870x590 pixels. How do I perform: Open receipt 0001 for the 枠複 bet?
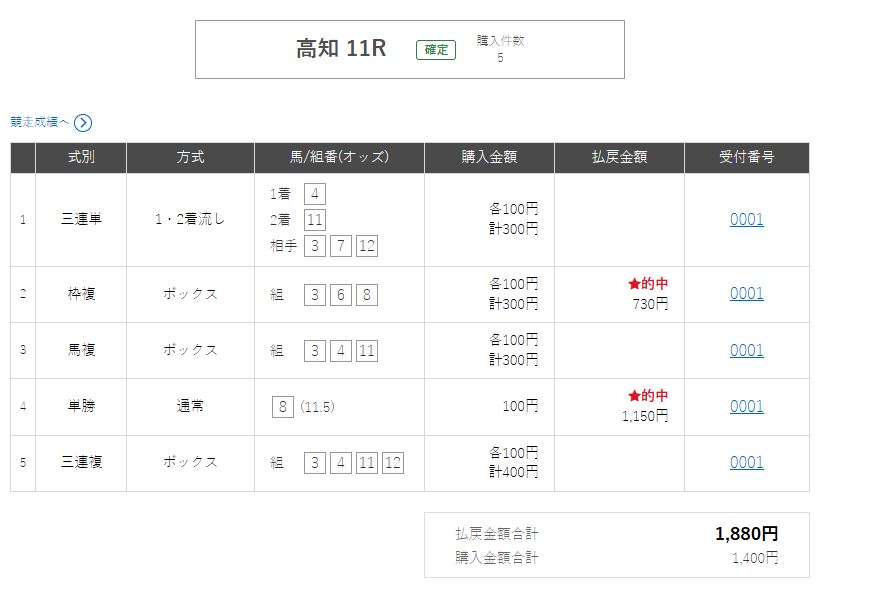point(746,293)
